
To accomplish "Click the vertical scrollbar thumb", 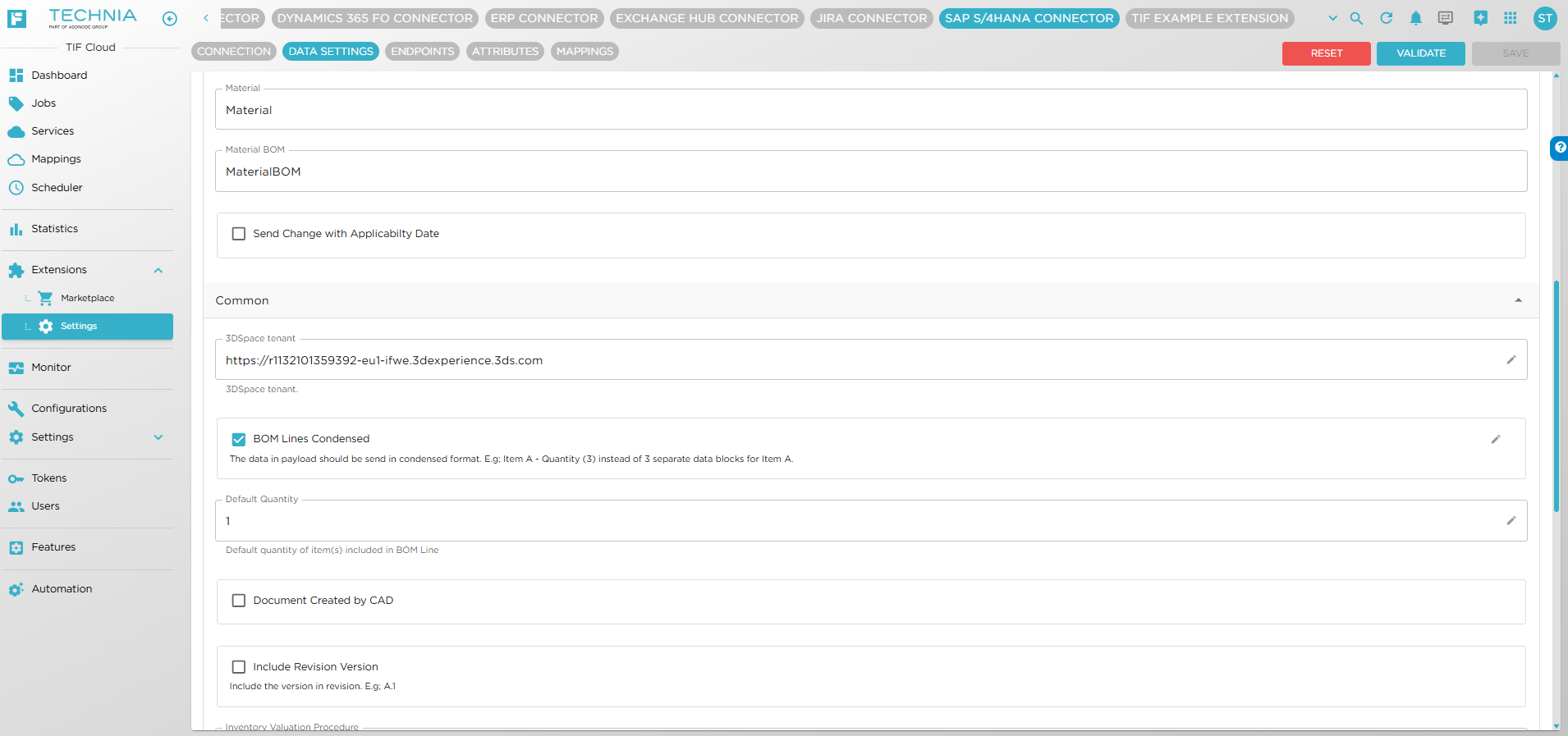I will (x=1556, y=396).
